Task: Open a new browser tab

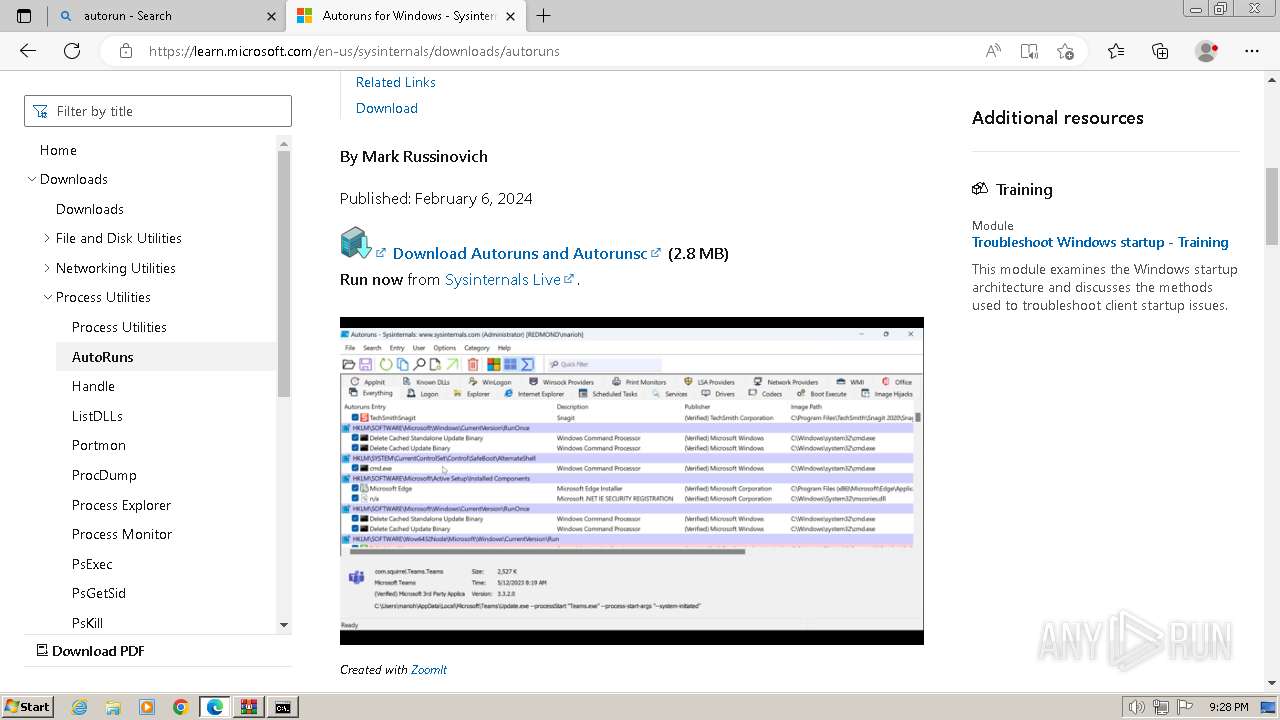Action: 543,16
